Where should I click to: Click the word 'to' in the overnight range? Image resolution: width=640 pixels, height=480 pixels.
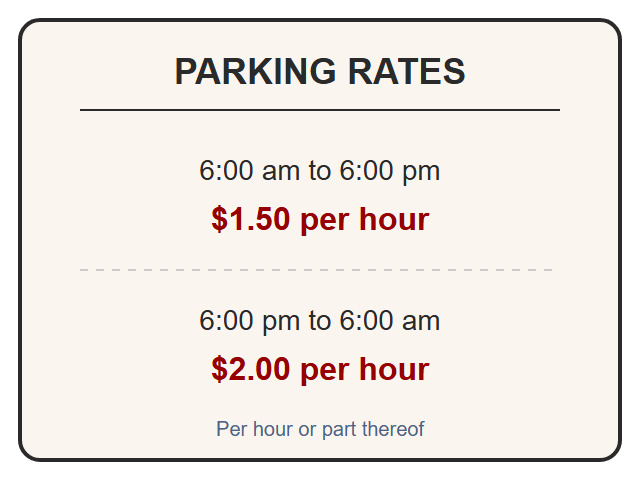pos(320,320)
